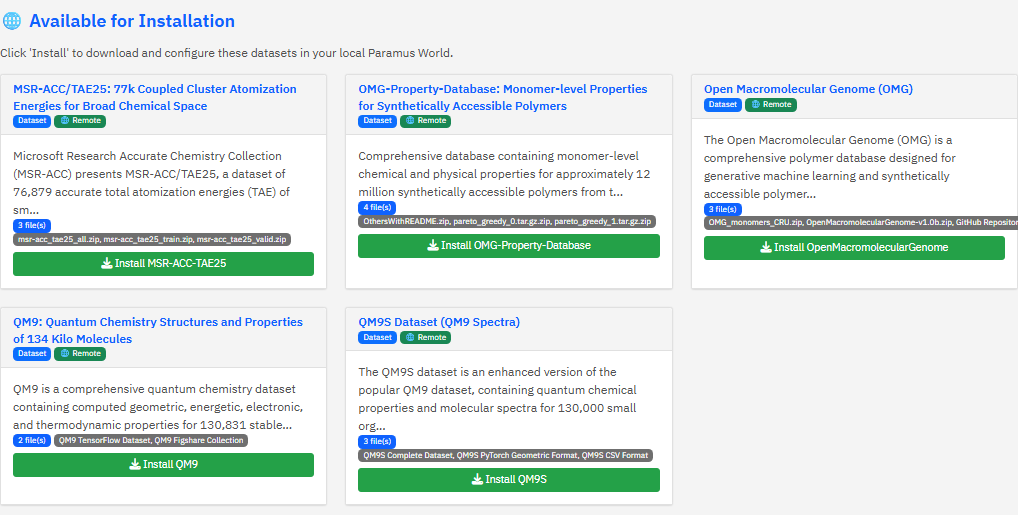Click the download icon on Install OMG-Property-Database

tap(433, 246)
